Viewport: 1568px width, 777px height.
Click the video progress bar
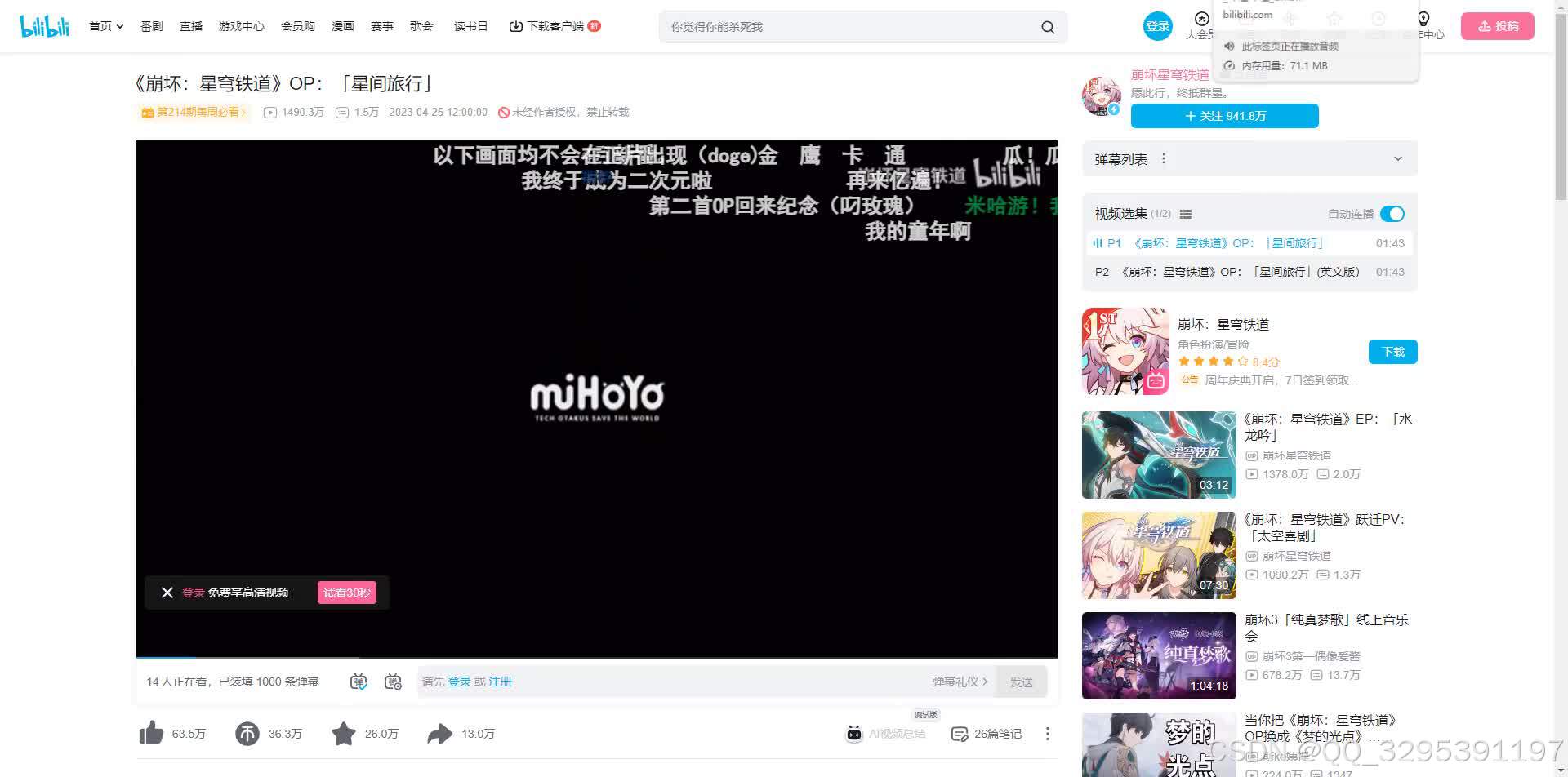(x=596, y=657)
